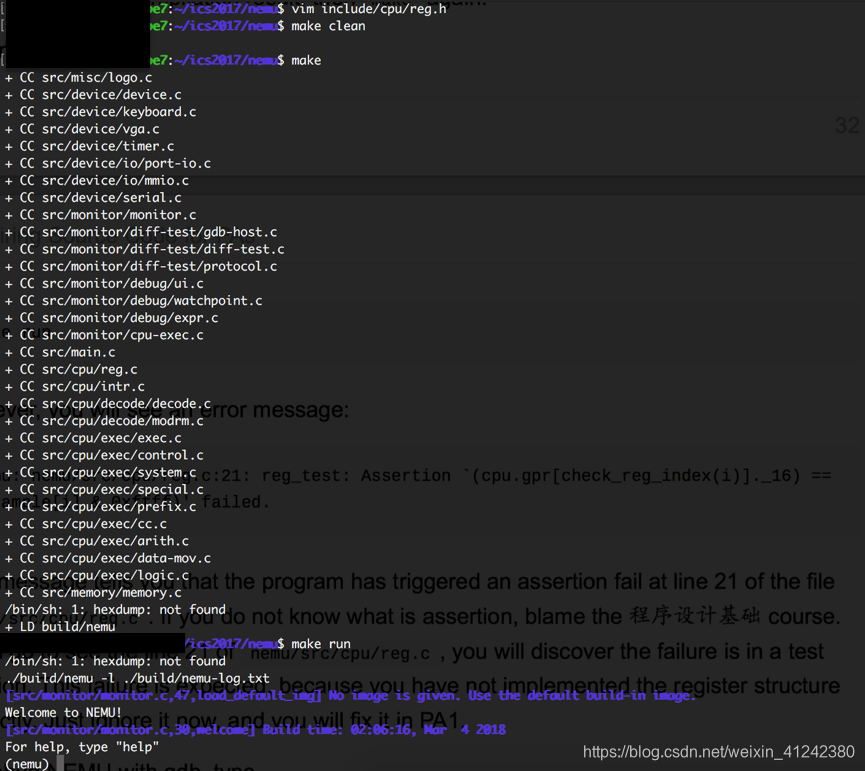865x771 pixels.
Task: Click the 'For help, type "help"' line
Action: [x=82, y=747]
